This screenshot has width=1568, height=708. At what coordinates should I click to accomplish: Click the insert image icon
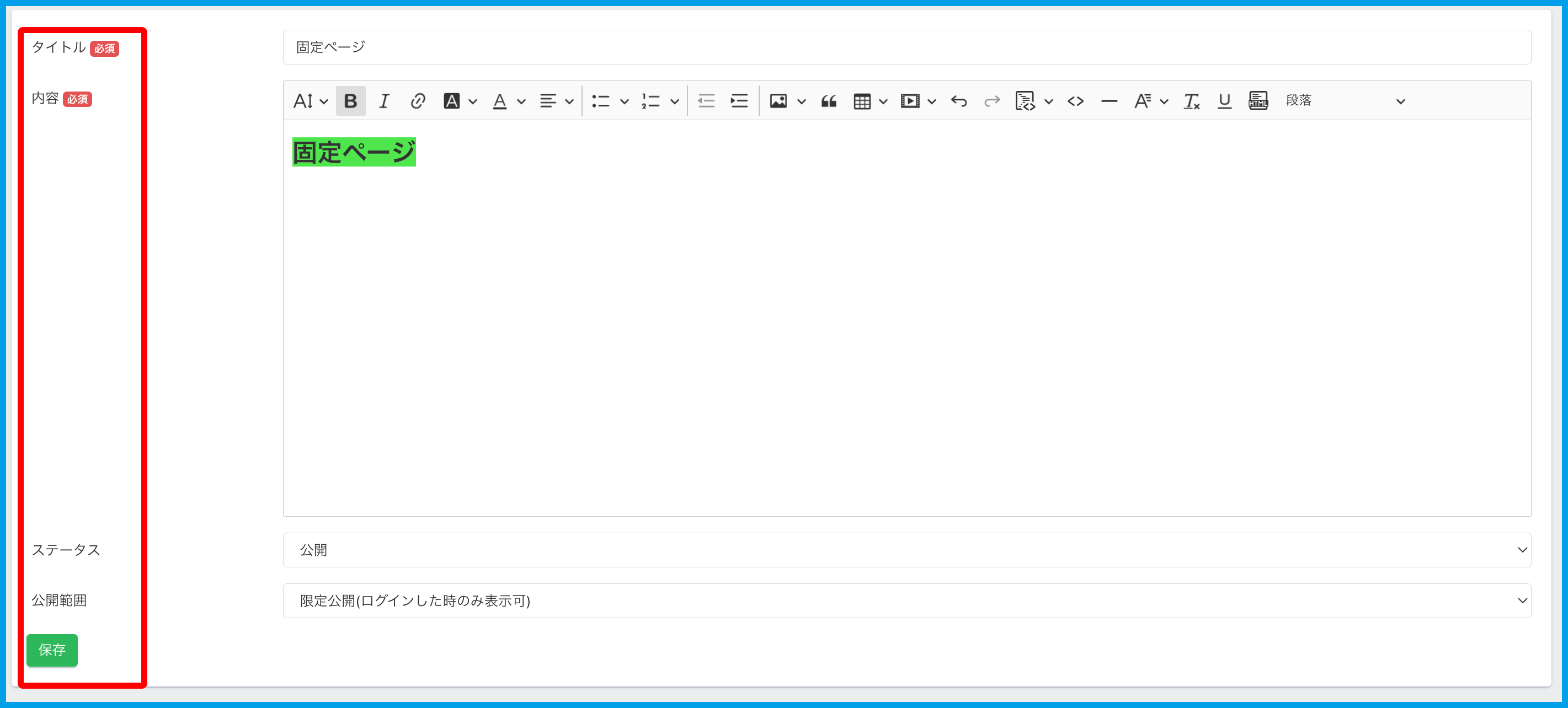(778, 101)
